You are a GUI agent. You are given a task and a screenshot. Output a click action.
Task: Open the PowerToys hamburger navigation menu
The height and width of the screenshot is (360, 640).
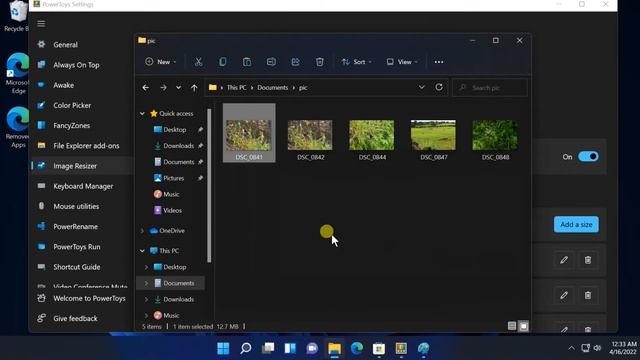41,24
